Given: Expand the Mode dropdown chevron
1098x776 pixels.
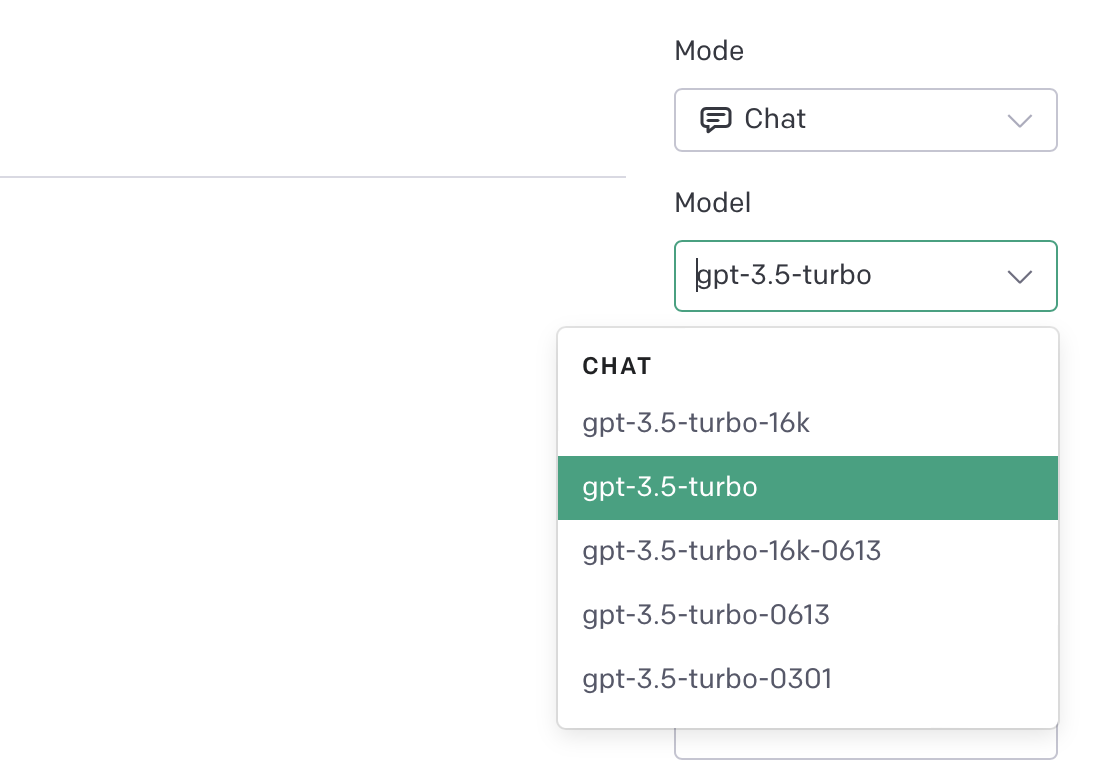Looking at the screenshot, I should pyautogui.click(x=1019, y=121).
